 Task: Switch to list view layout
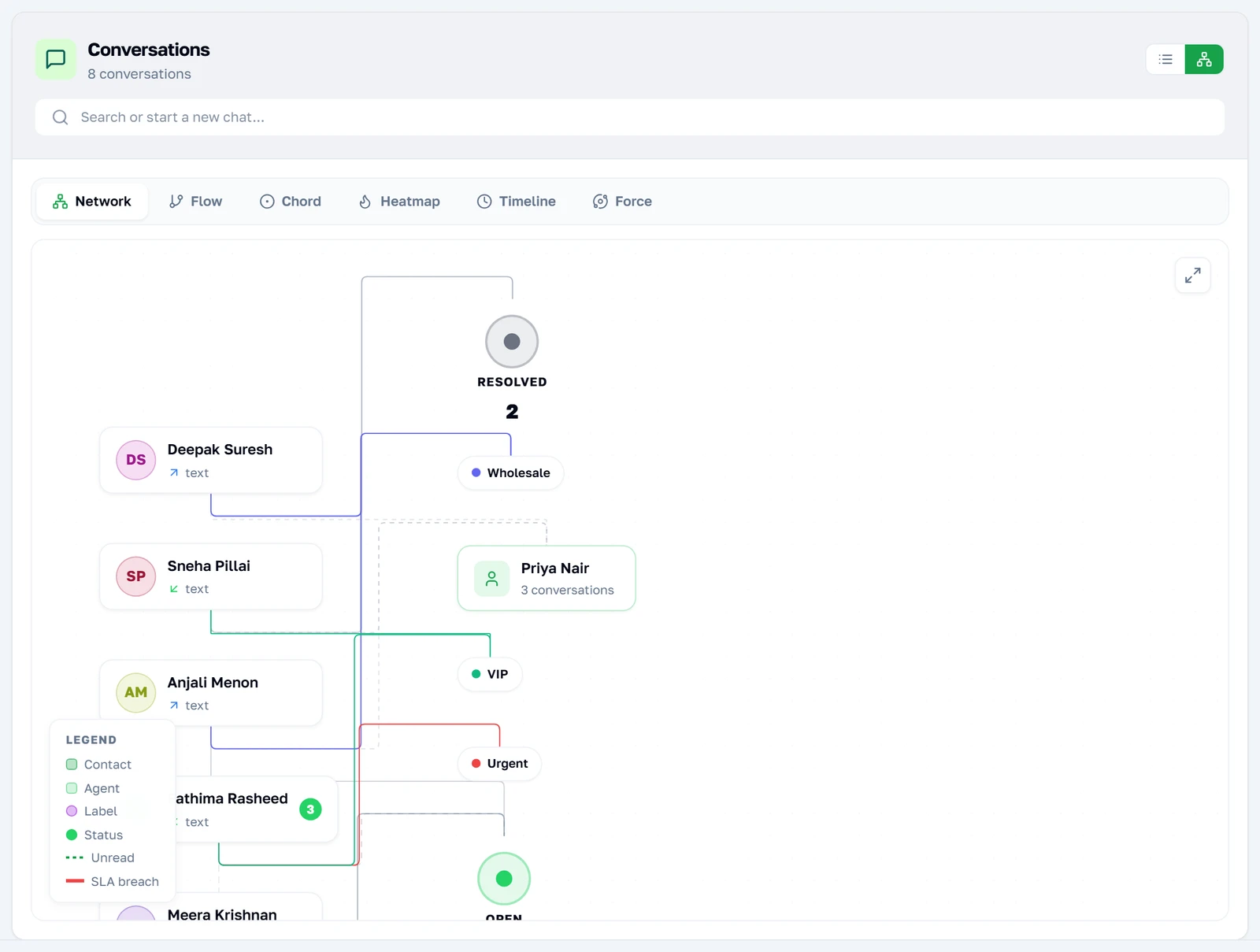pos(1165,59)
